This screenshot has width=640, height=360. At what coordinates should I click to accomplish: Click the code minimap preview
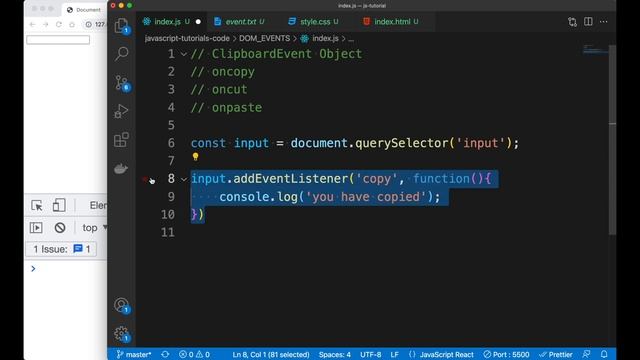click(x=595, y=50)
